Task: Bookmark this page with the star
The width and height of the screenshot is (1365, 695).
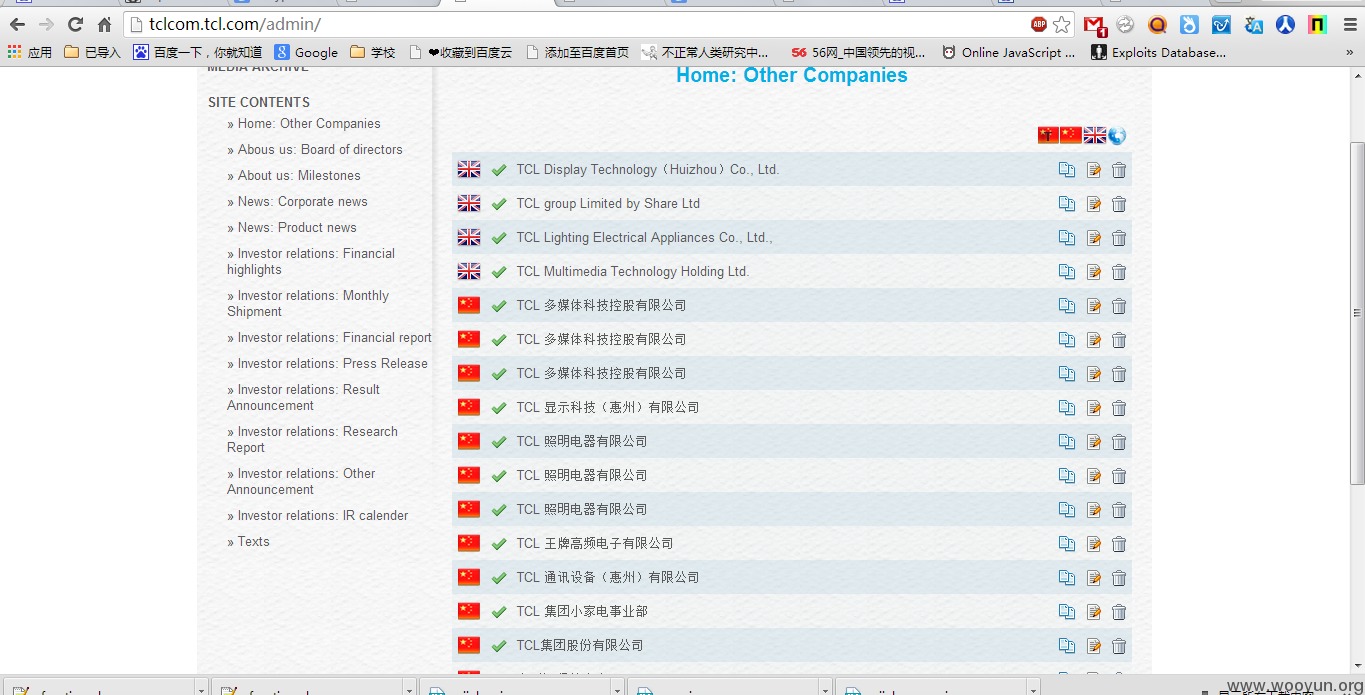Action: pyautogui.click(x=1062, y=24)
